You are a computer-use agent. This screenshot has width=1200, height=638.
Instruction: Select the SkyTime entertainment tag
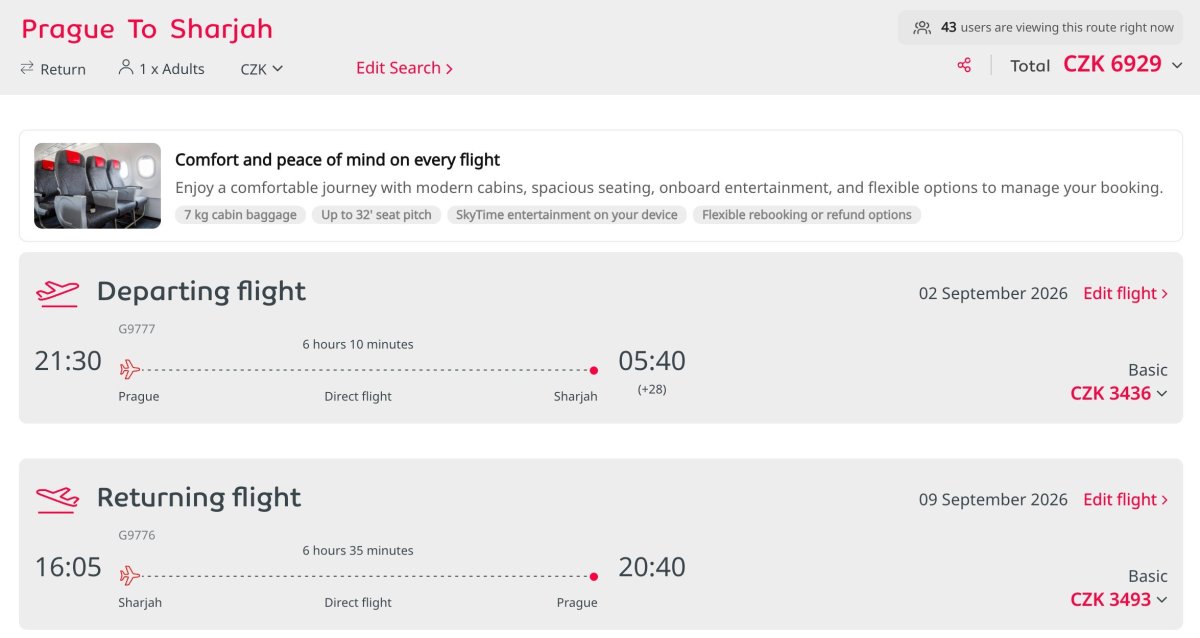[x=567, y=215]
